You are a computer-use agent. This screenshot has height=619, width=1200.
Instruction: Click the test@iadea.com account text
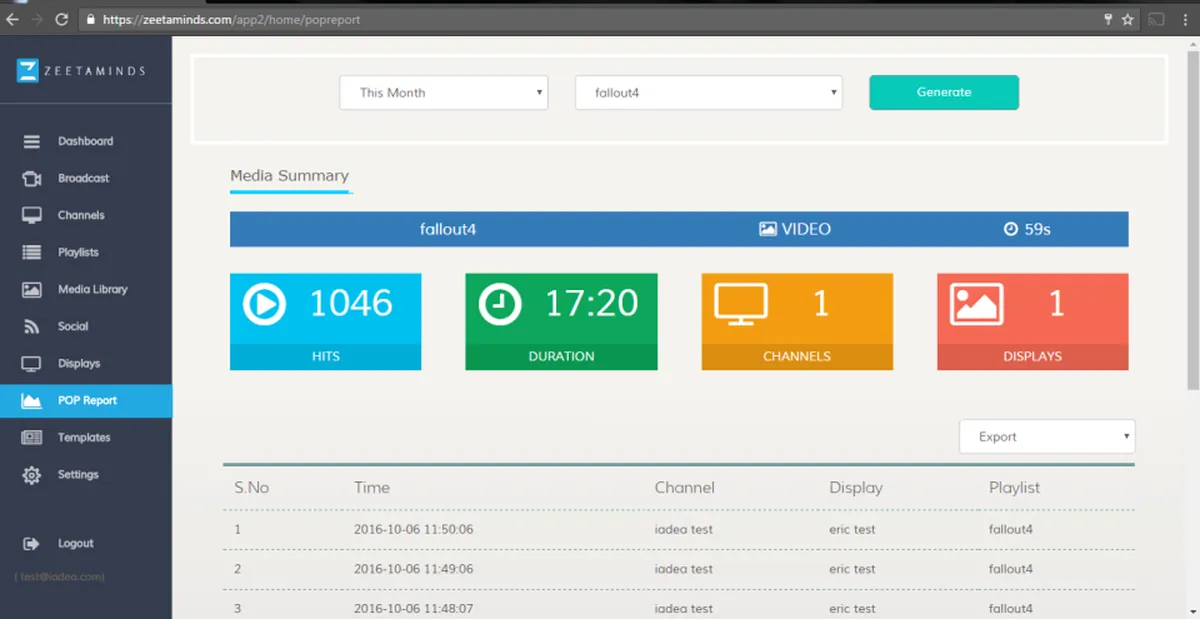[x=59, y=577]
